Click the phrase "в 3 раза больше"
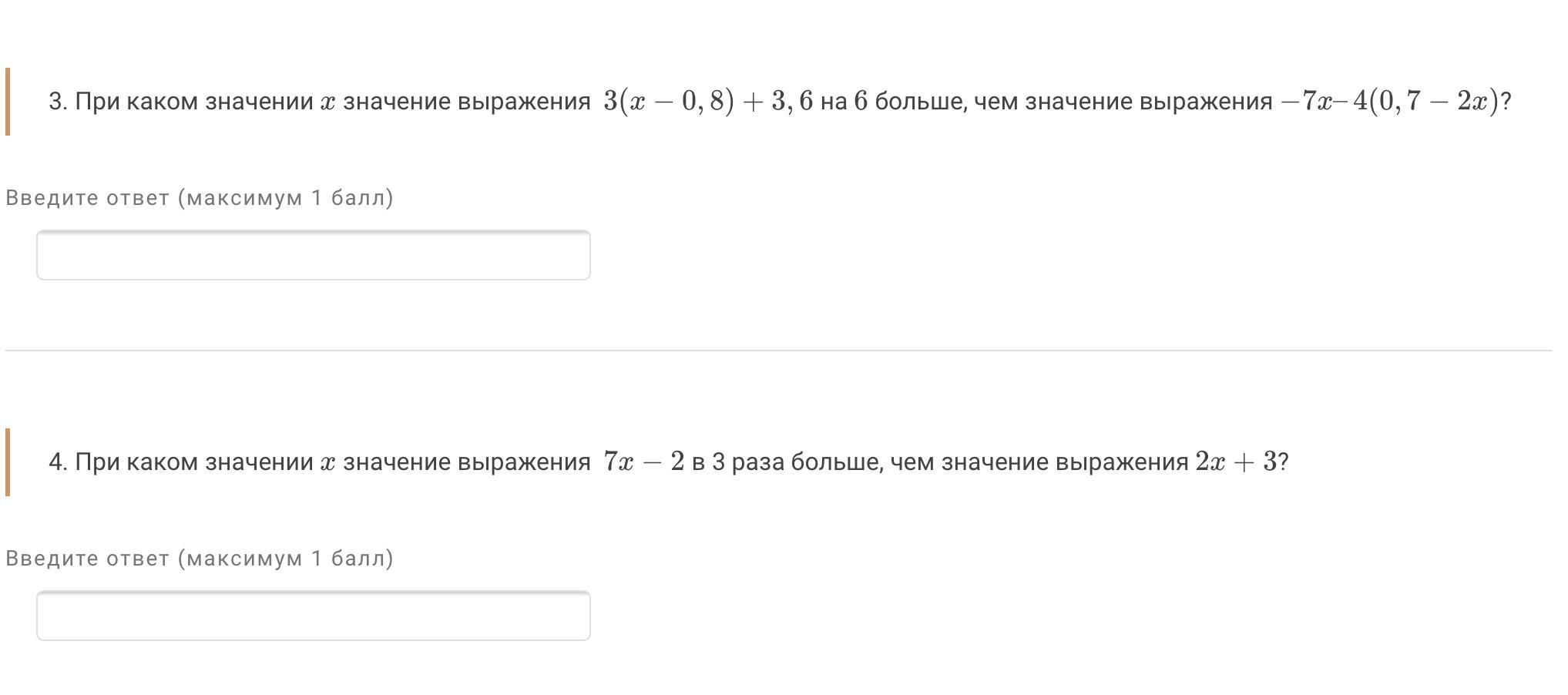Viewport: 1568px width, 695px height. pyautogui.click(x=786, y=462)
